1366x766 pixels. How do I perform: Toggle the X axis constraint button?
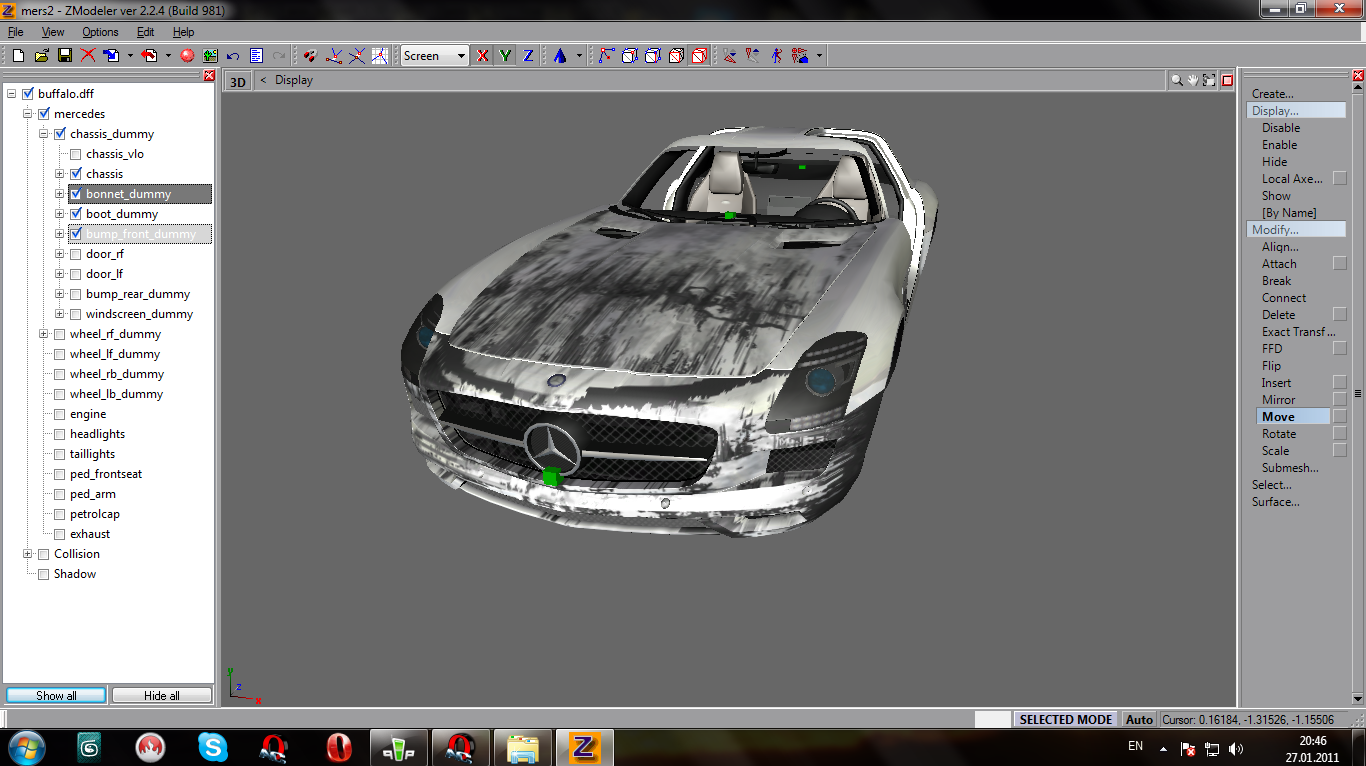click(483, 56)
